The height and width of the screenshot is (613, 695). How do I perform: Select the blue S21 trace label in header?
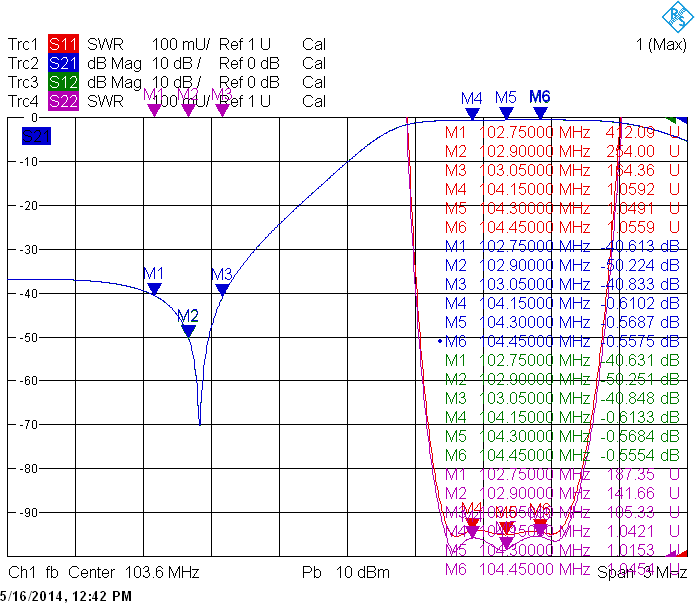click(x=63, y=63)
